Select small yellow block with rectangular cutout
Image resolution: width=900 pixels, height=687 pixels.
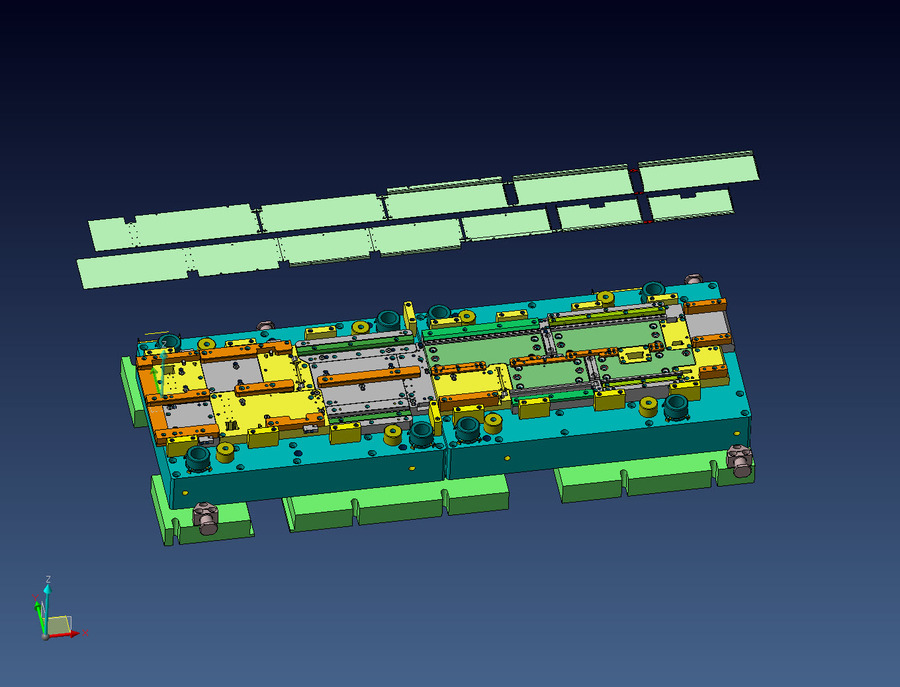pos(635,355)
